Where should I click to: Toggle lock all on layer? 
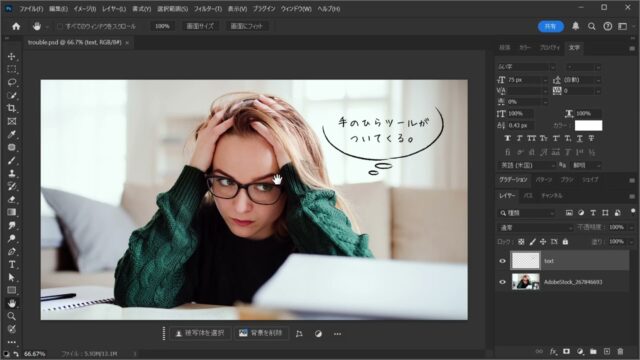pos(565,242)
